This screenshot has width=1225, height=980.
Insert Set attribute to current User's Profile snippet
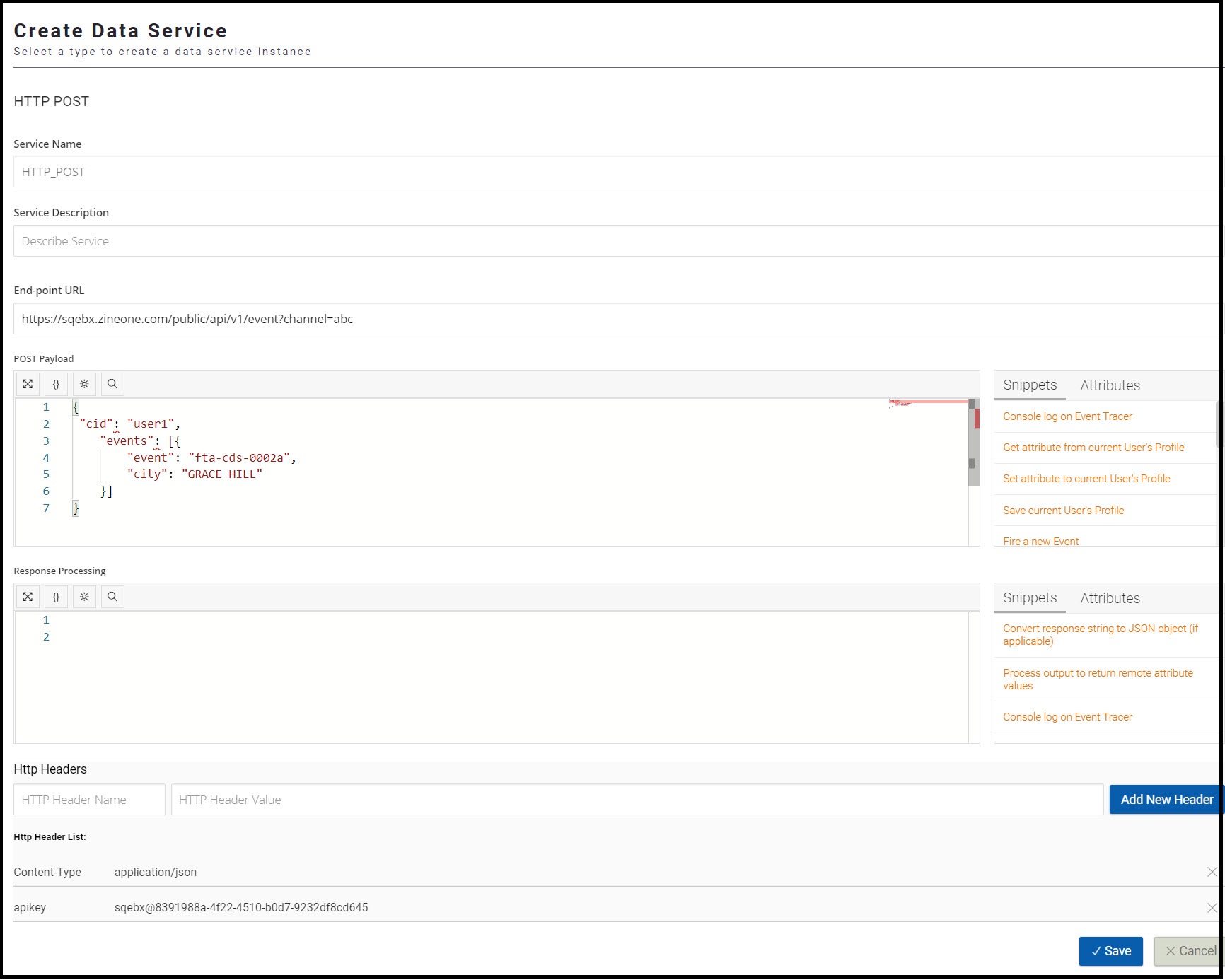(1086, 479)
